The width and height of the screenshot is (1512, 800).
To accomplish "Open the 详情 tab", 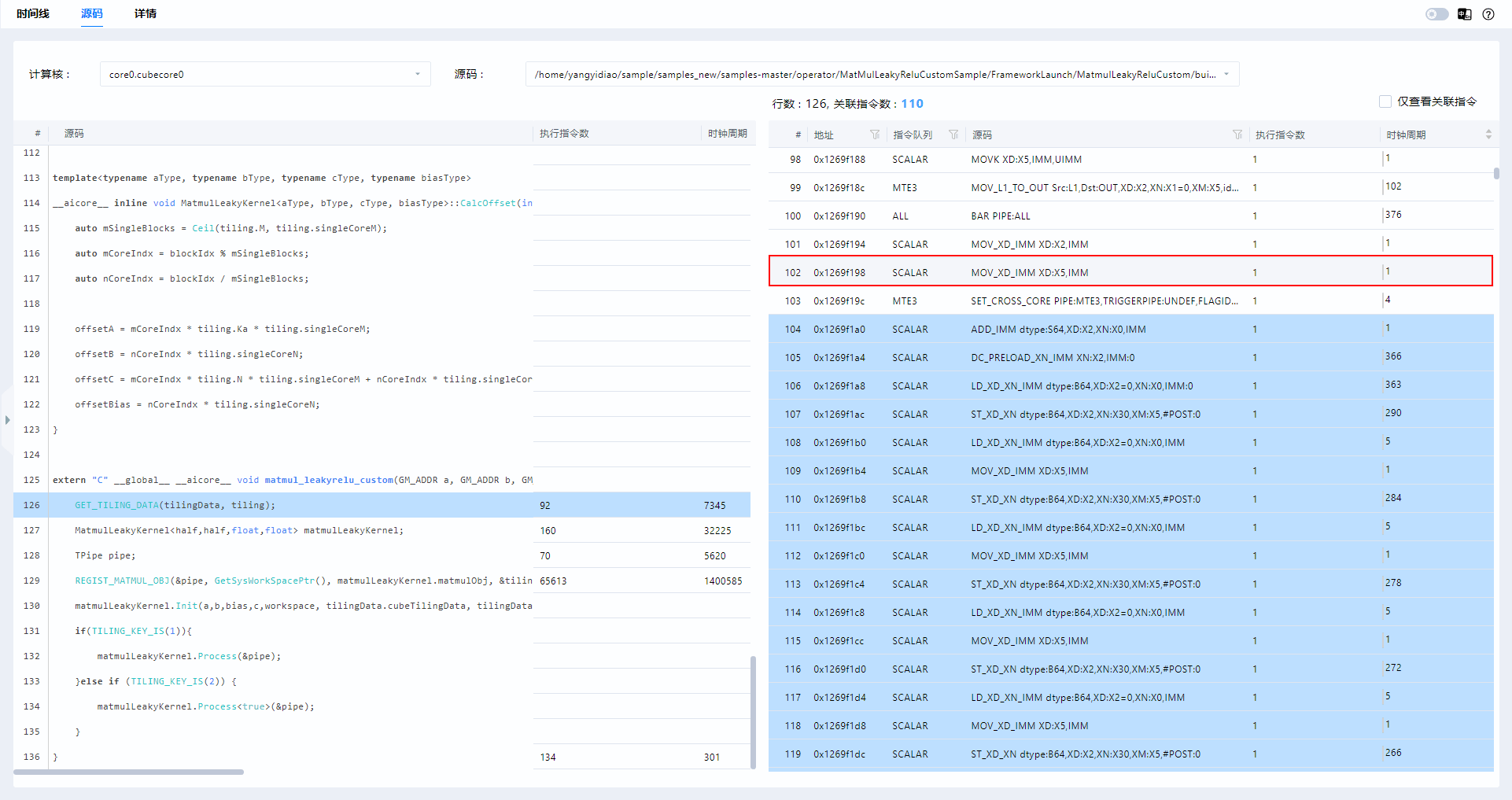I will click(146, 13).
